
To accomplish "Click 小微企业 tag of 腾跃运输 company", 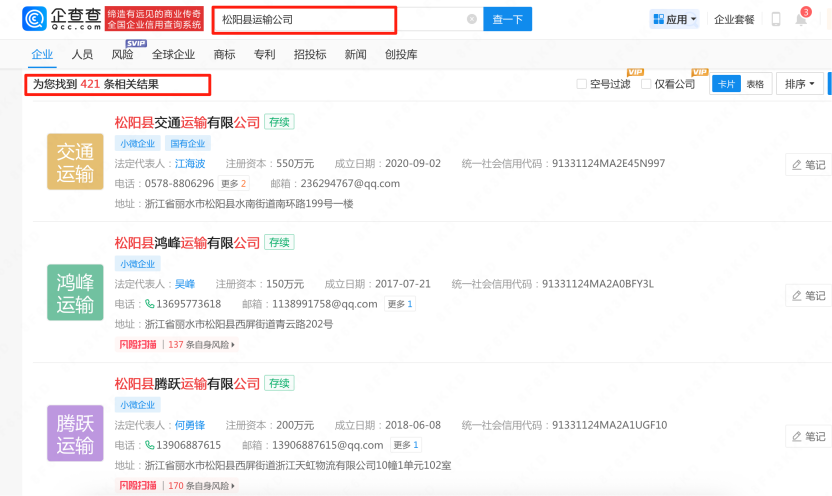I will [x=137, y=405].
